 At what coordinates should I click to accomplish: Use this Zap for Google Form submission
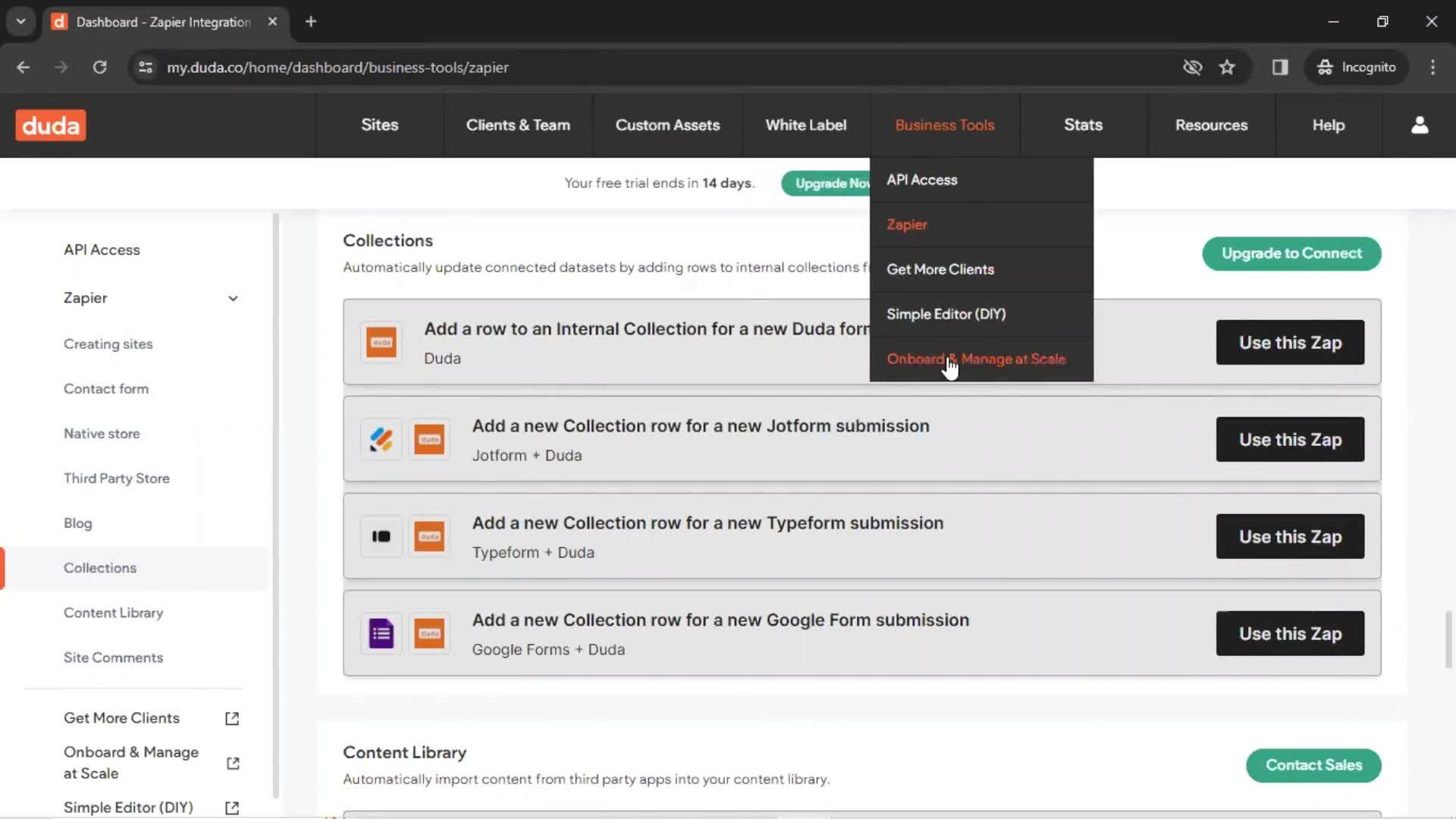point(1290,634)
